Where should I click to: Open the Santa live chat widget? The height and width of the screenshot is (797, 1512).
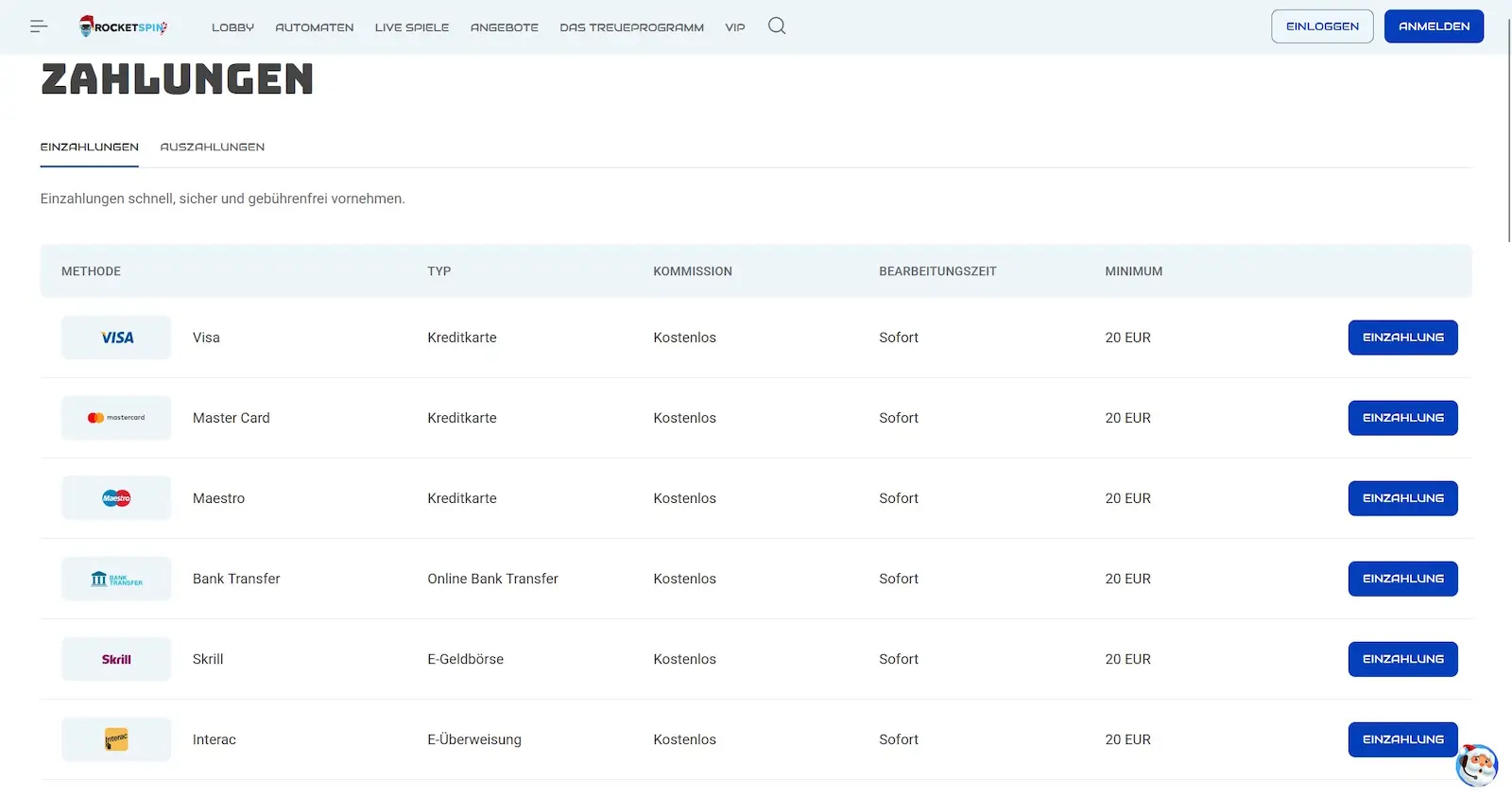coord(1476,764)
